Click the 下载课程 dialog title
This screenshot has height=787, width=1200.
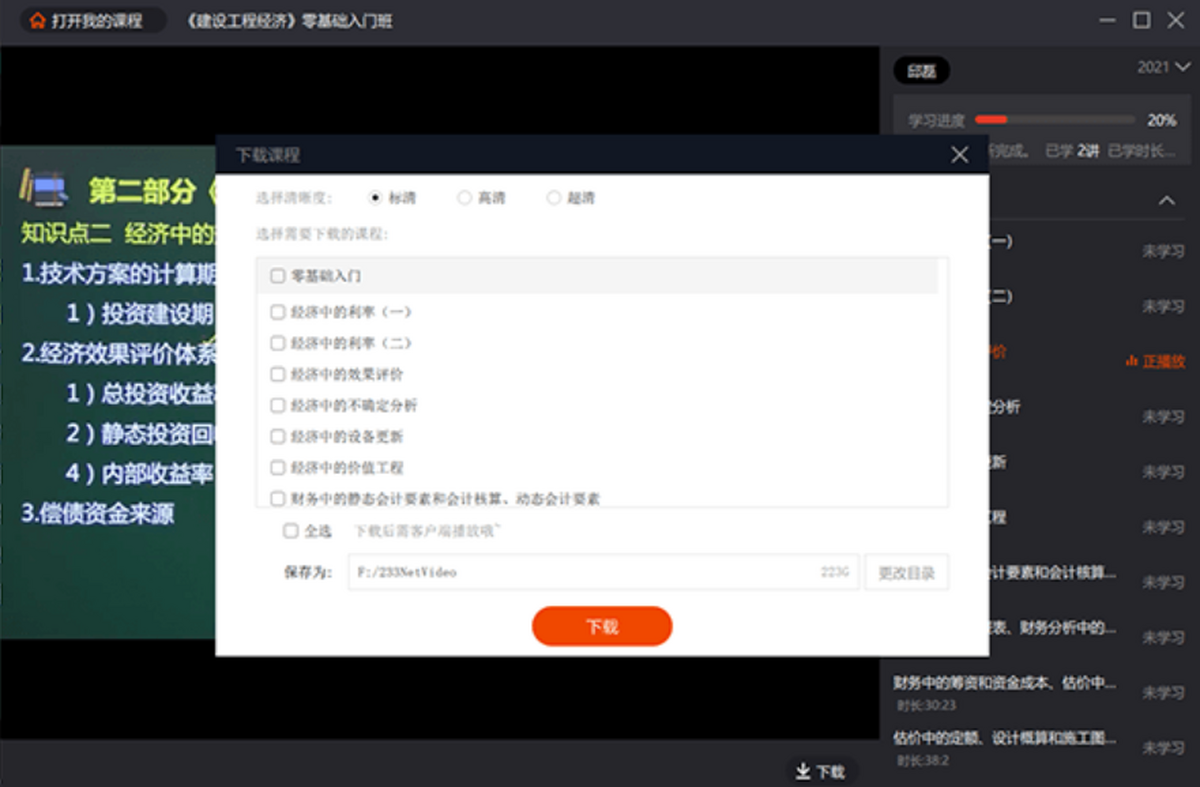click(268, 155)
